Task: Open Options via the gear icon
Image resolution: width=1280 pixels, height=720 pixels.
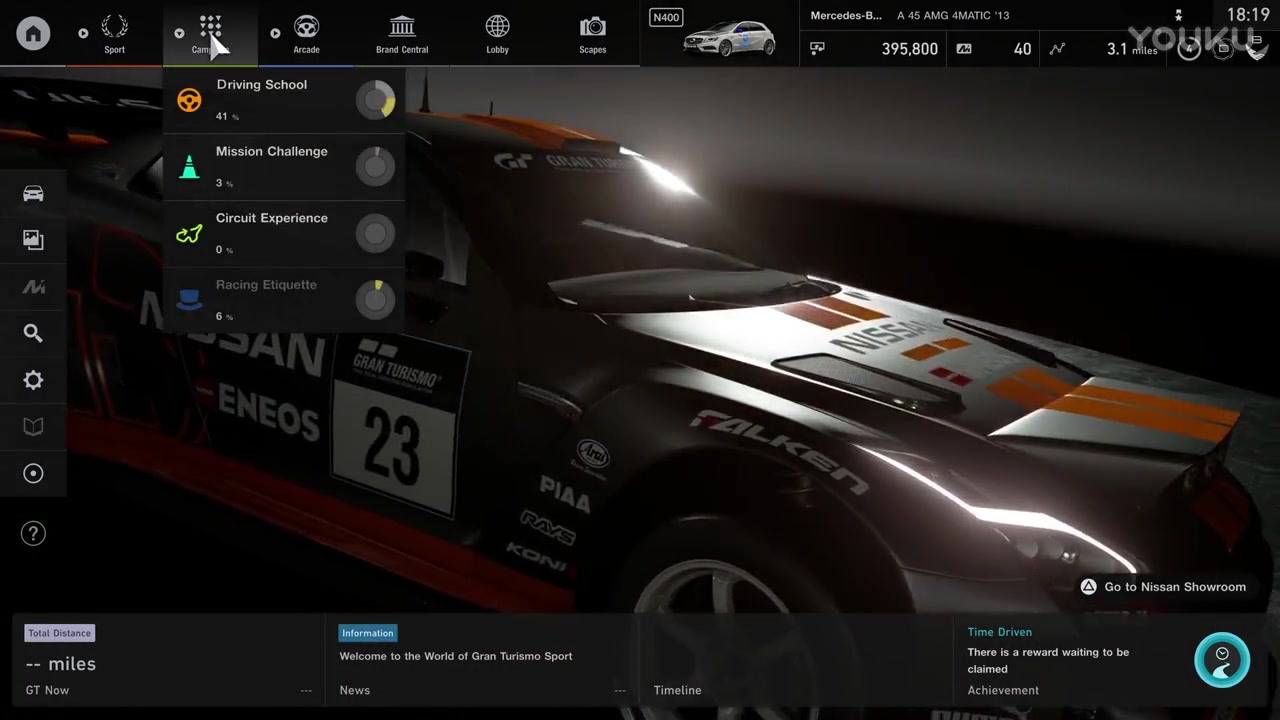Action: click(x=33, y=380)
